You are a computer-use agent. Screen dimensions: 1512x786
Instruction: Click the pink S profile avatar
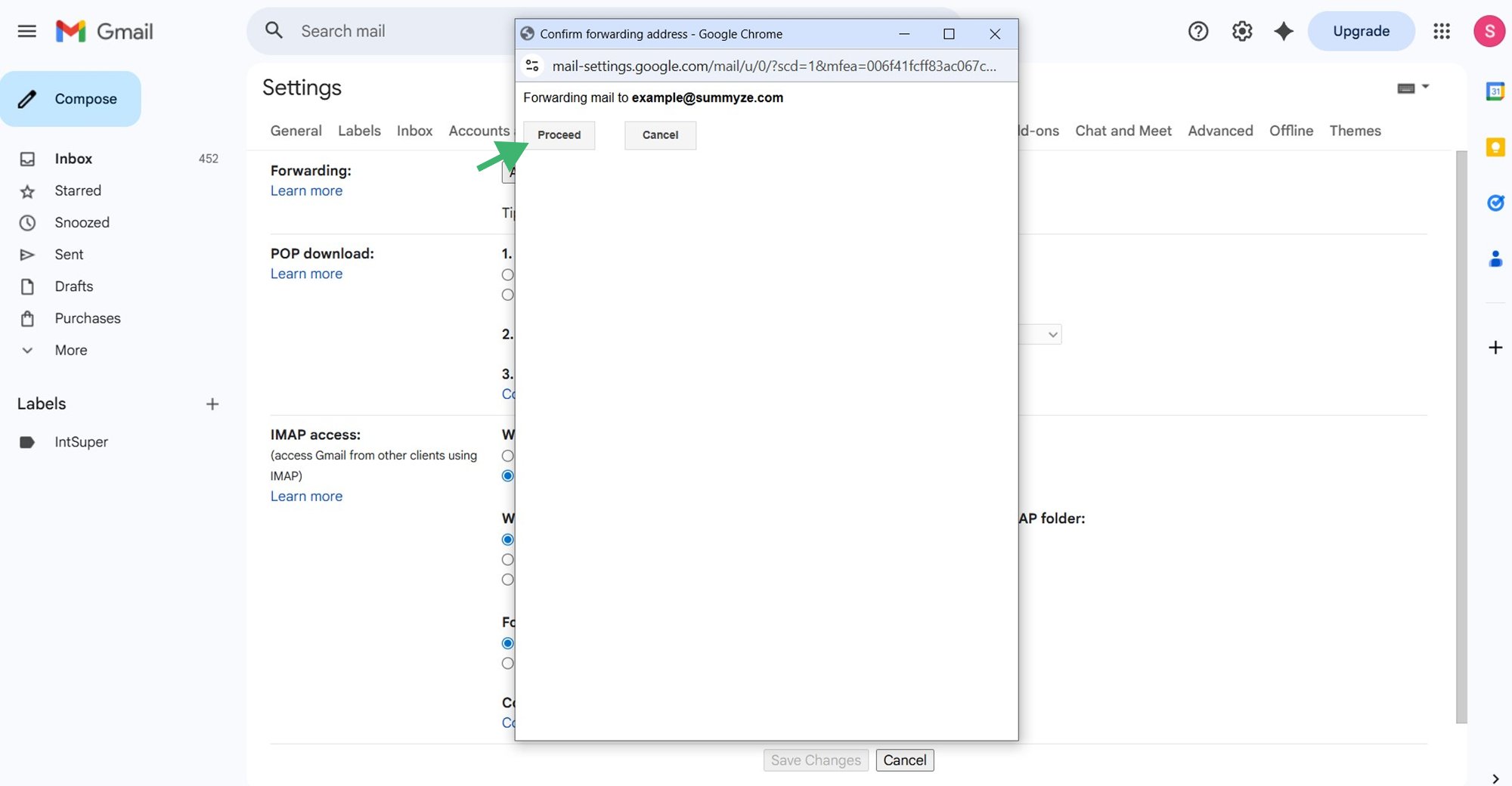click(x=1488, y=31)
